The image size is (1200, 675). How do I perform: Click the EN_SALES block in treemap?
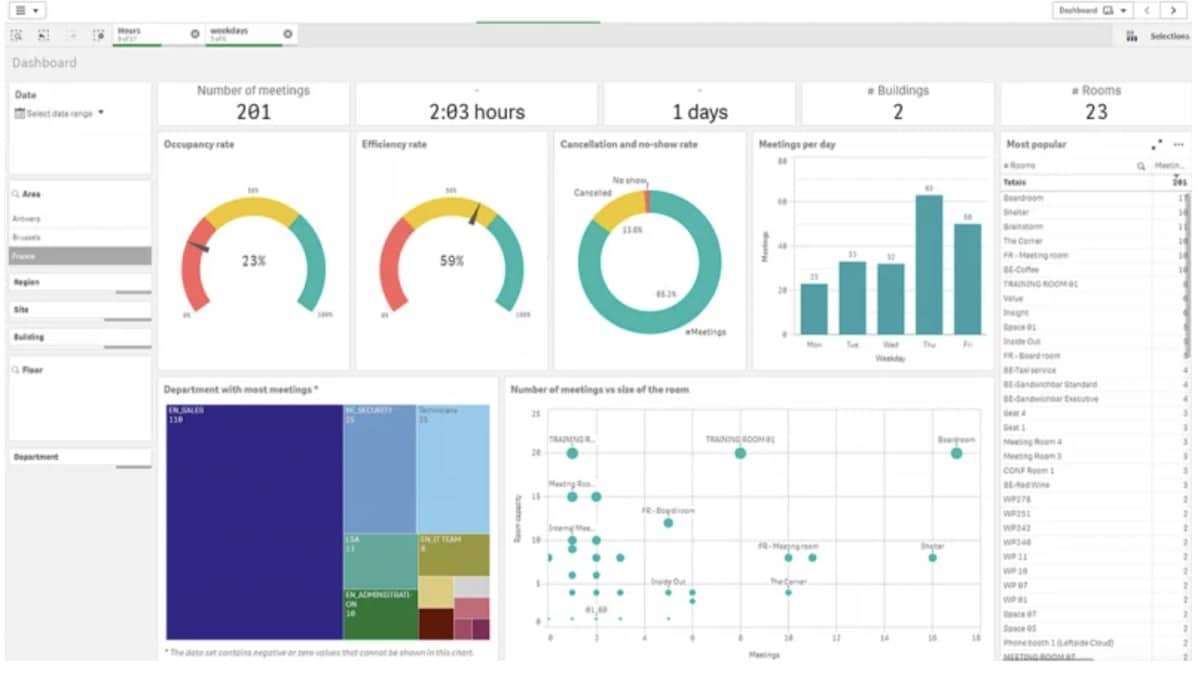tap(254, 520)
